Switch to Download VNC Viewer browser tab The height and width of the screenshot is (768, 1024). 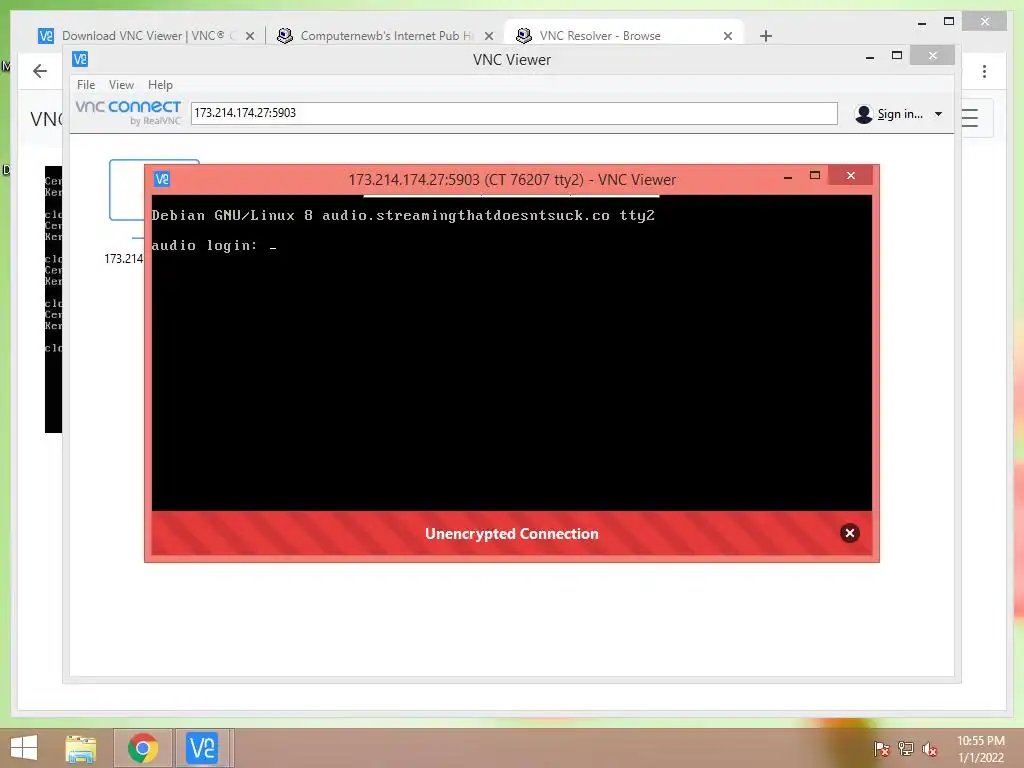tap(142, 36)
